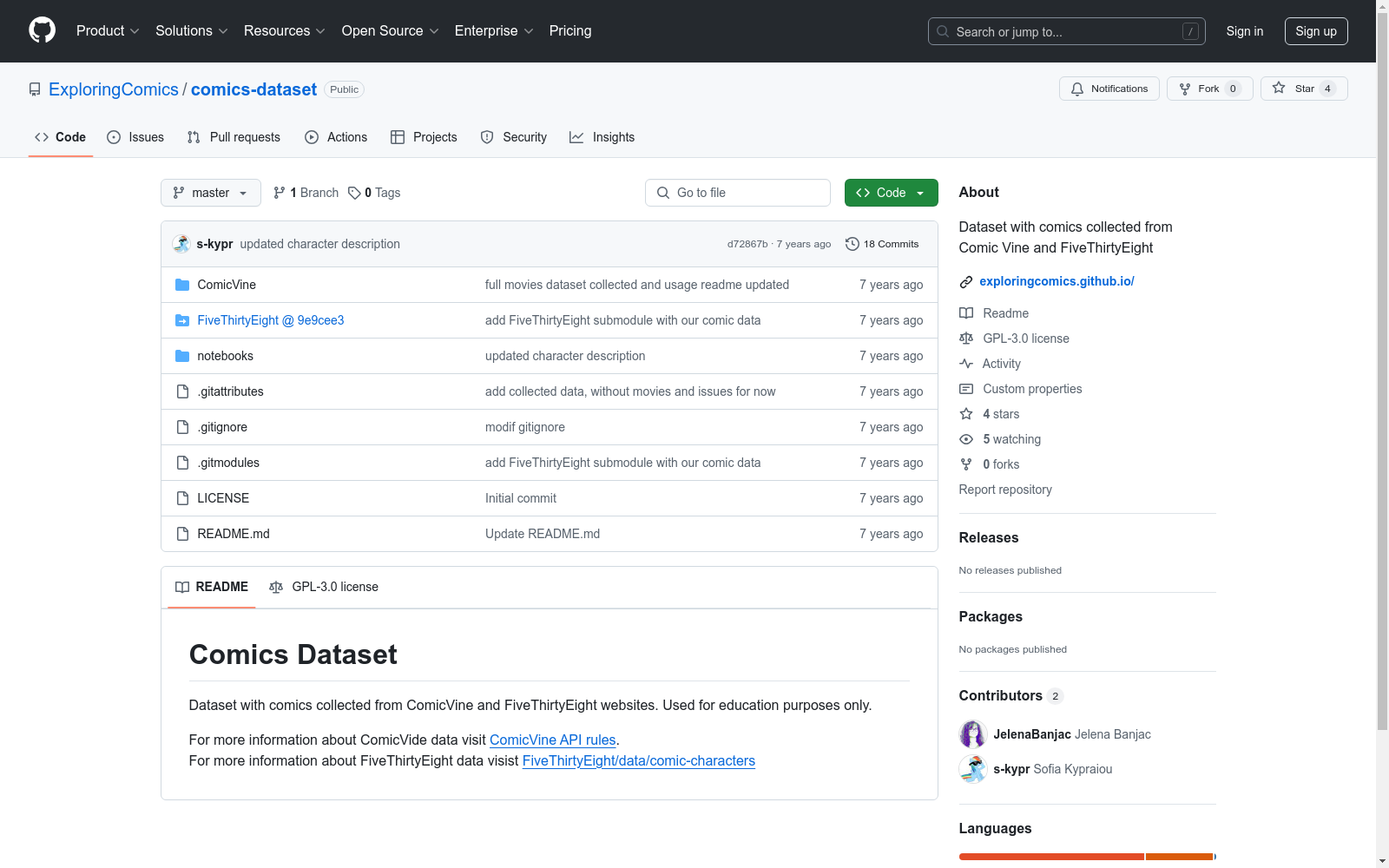This screenshot has width=1389, height=868.
Task: Expand the Solutions menu in header
Action: coord(192,30)
